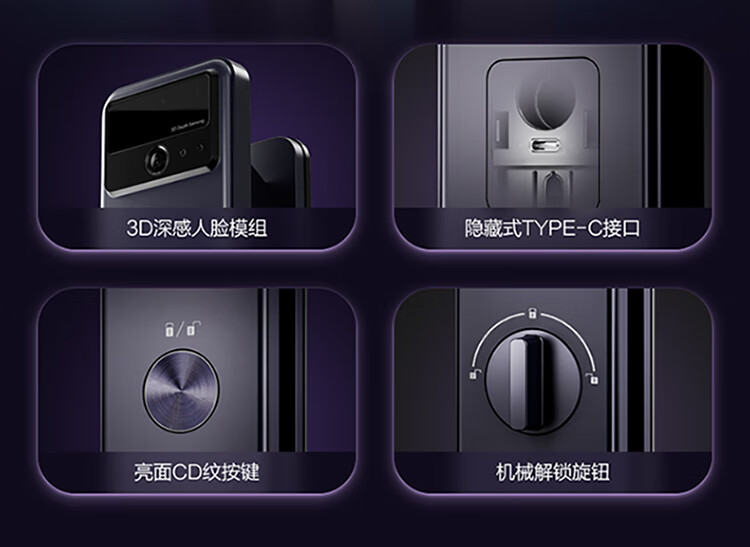Select the 机械解锁旋钮 label

click(552, 472)
